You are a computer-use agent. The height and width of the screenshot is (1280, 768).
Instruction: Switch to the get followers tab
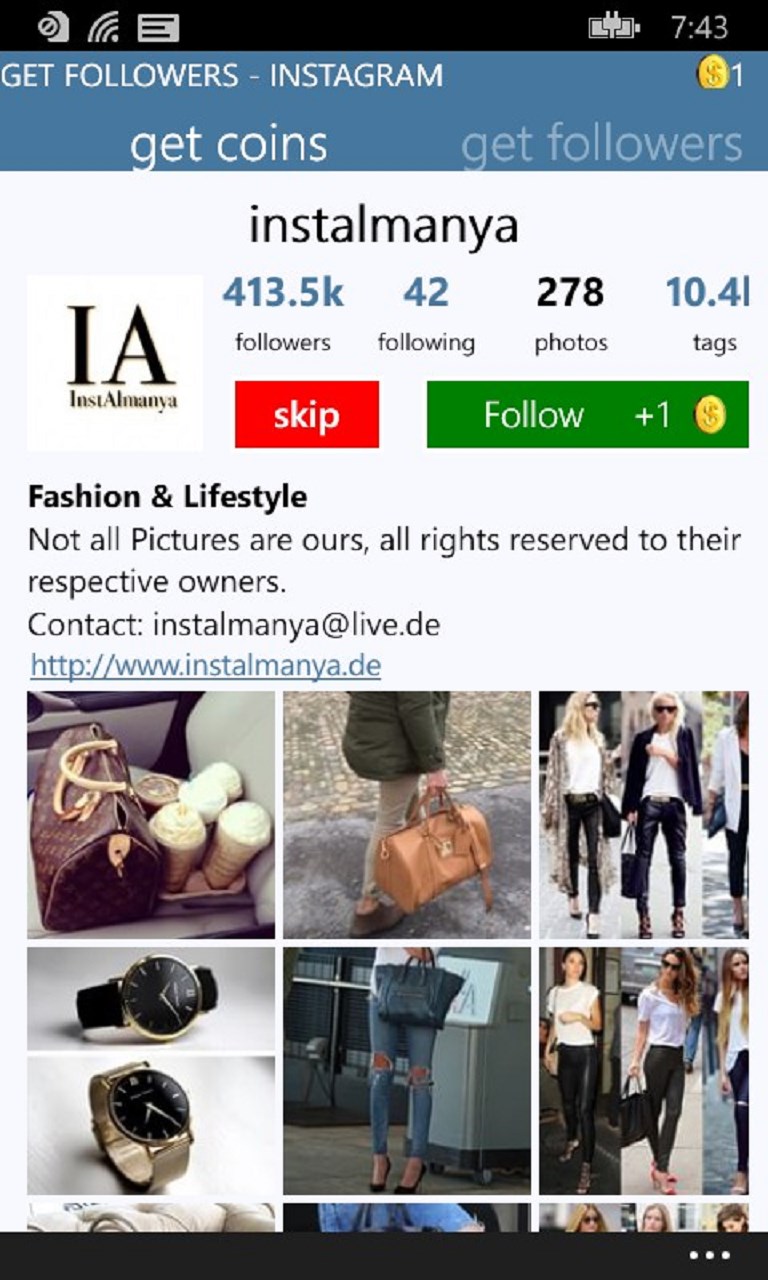(x=602, y=145)
